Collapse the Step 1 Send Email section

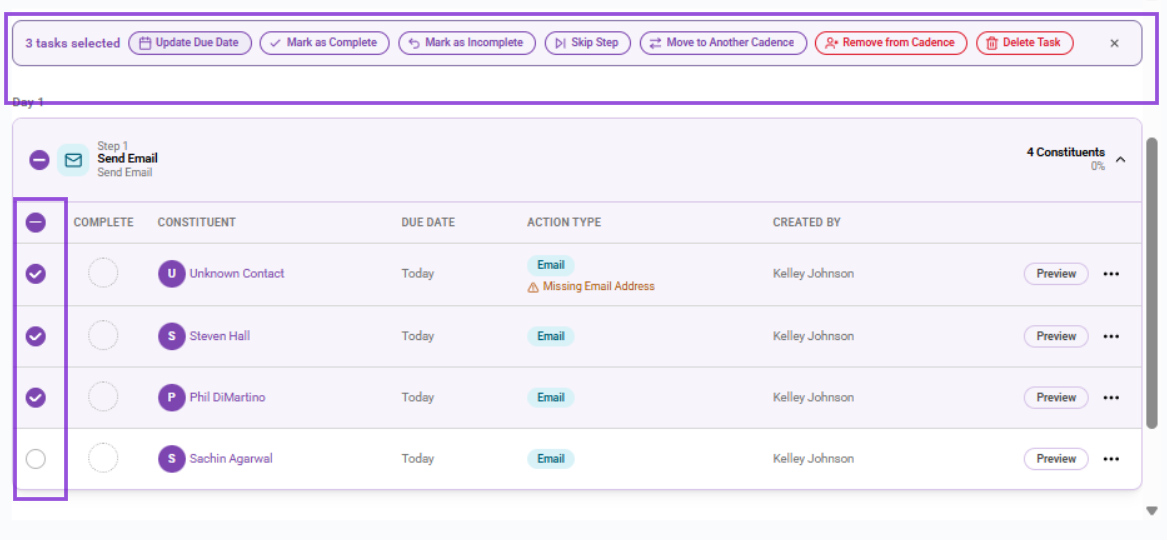1121,159
